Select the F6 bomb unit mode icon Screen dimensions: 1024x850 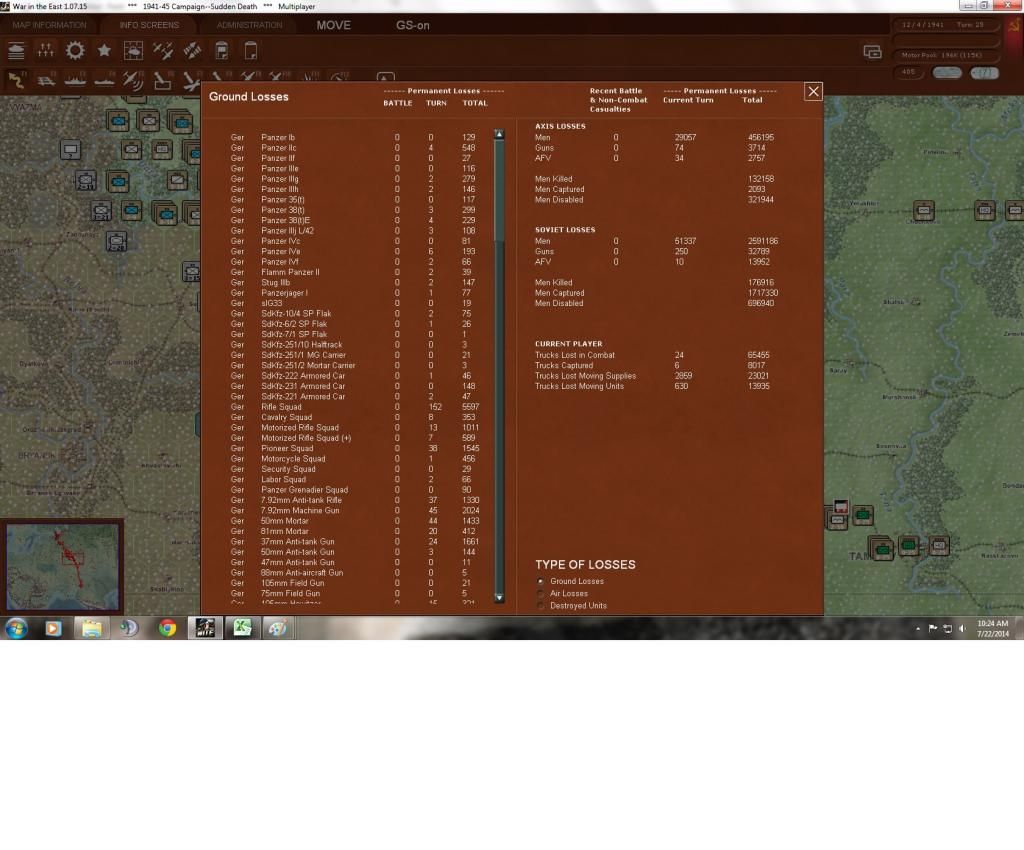[x=163, y=80]
